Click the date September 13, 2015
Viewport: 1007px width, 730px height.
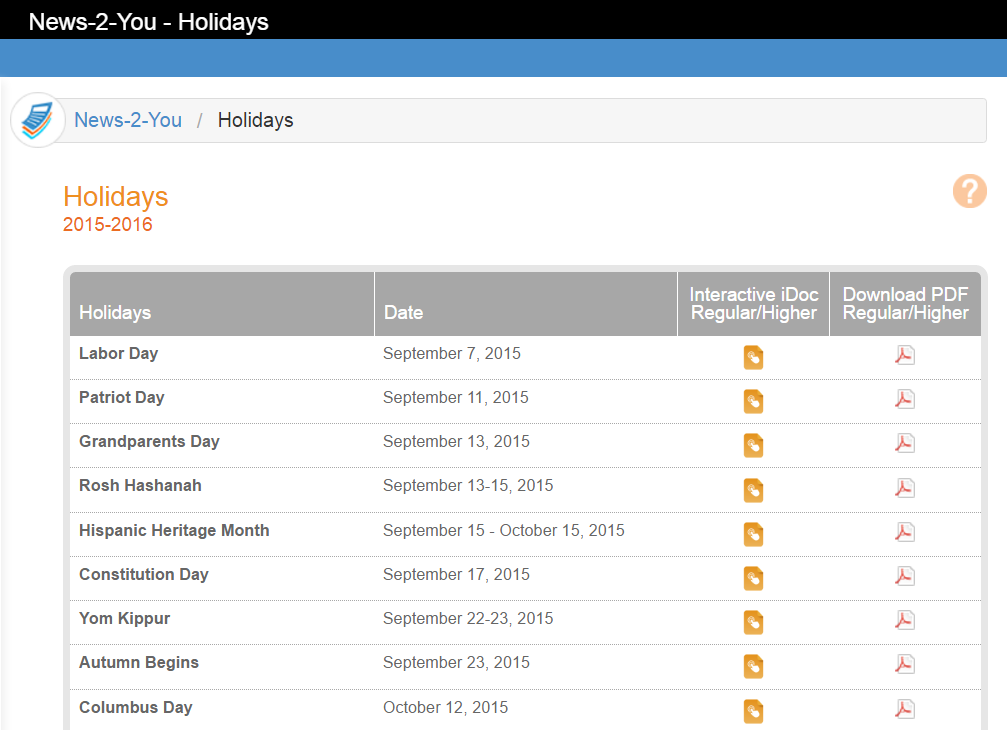[x=457, y=442]
